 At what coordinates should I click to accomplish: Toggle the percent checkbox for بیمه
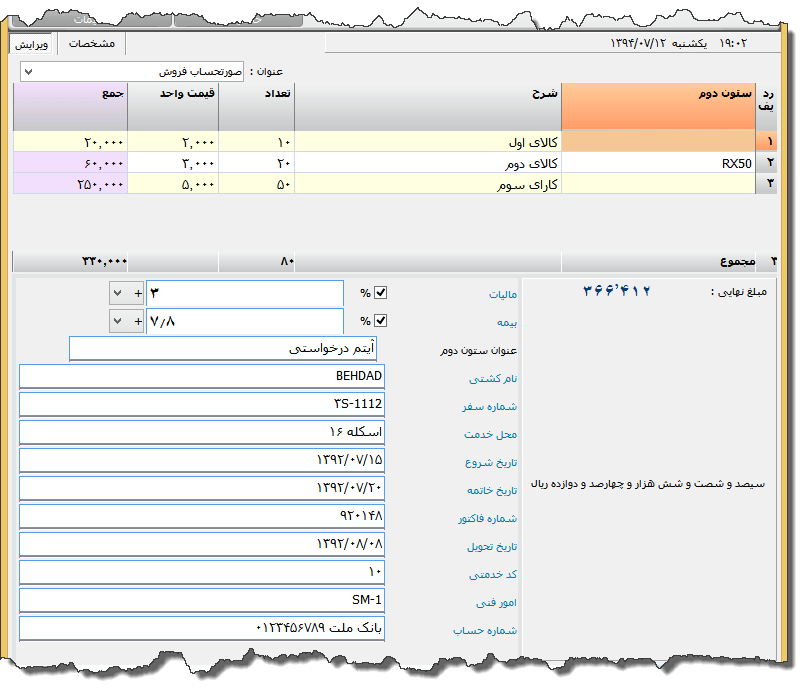point(380,321)
